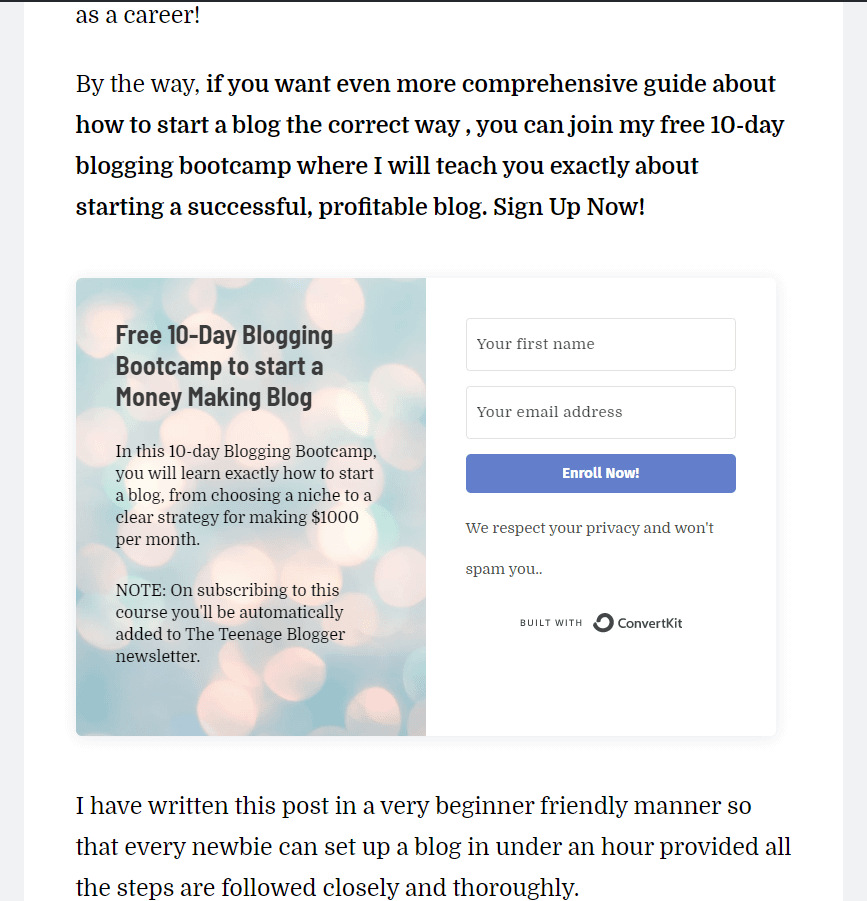Focus the 'Your first name' field
The width and height of the screenshot is (867, 901).
pos(600,344)
